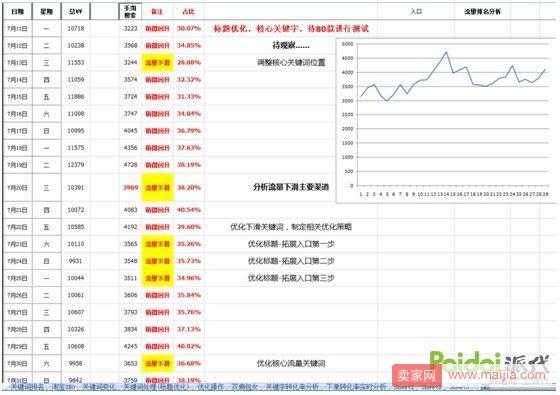Switch to the 优化操作 sheet tab

click(x=210, y=387)
